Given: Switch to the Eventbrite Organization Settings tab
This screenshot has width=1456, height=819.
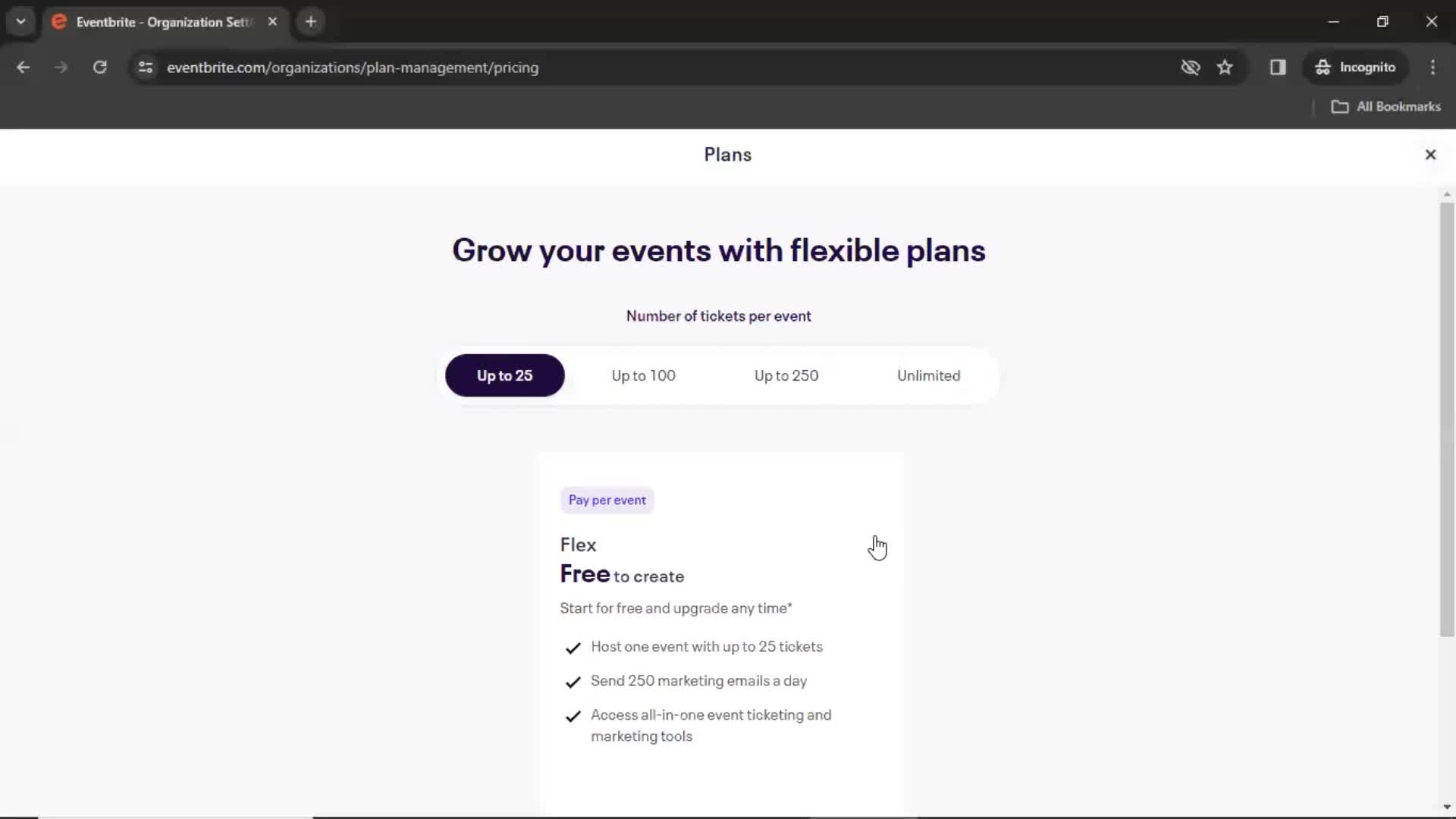Looking at the screenshot, I should pos(163,22).
